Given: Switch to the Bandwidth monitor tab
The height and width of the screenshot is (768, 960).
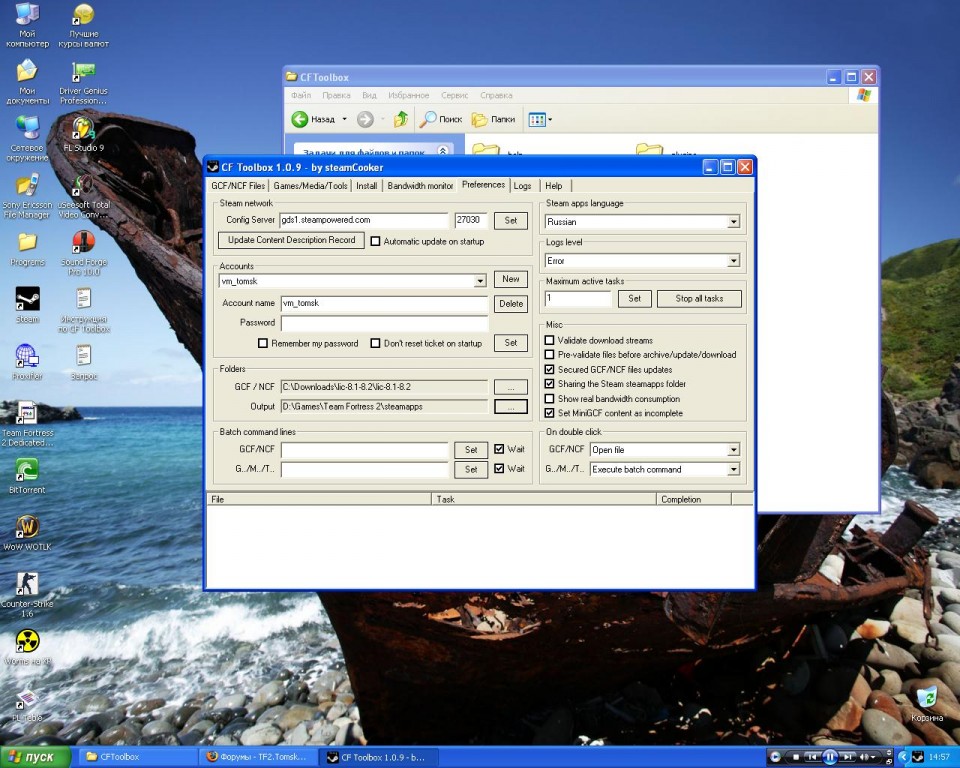Looking at the screenshot, I should pos(420,185).
